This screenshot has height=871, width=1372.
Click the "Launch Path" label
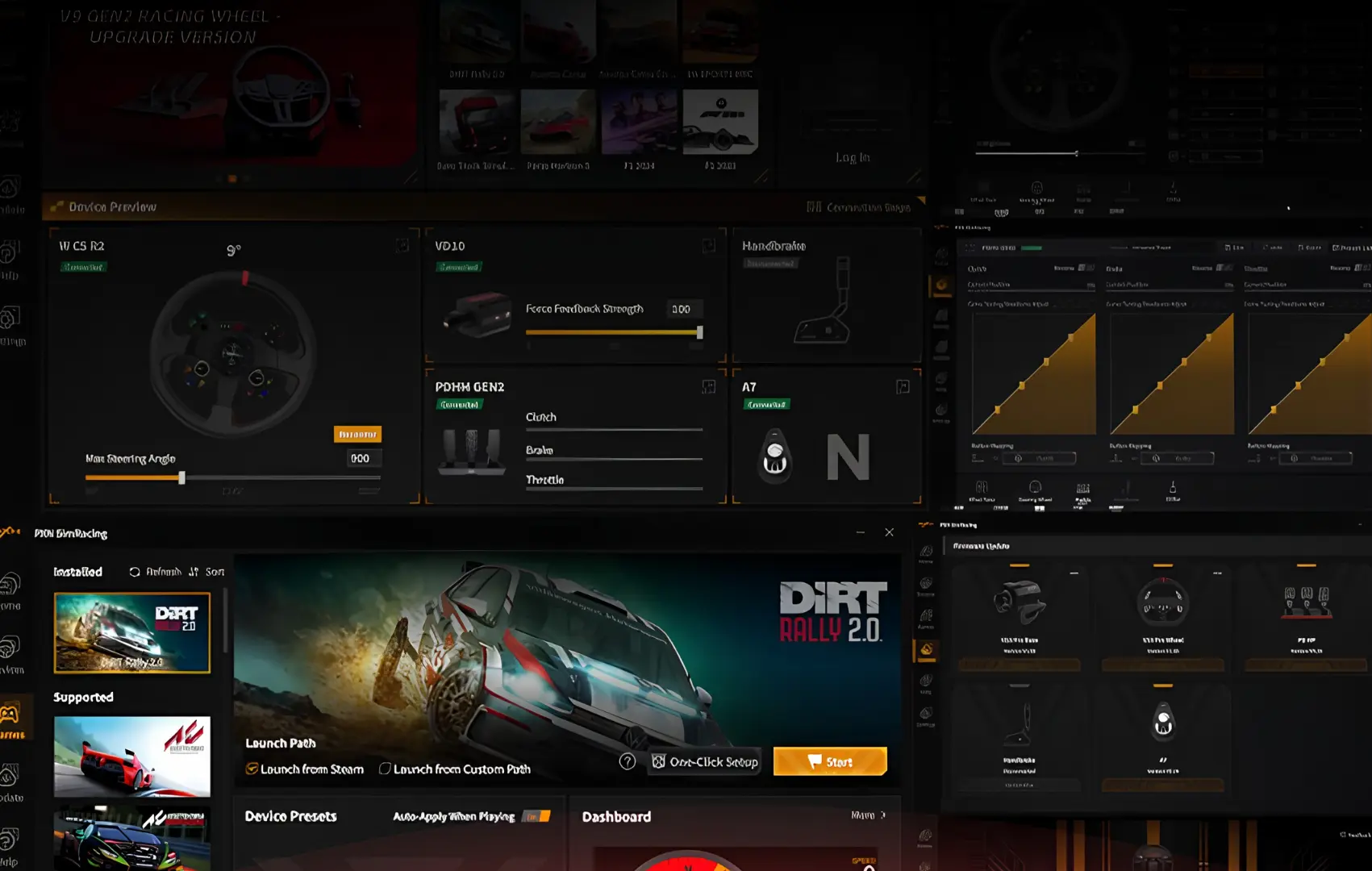tap(280, 743)
